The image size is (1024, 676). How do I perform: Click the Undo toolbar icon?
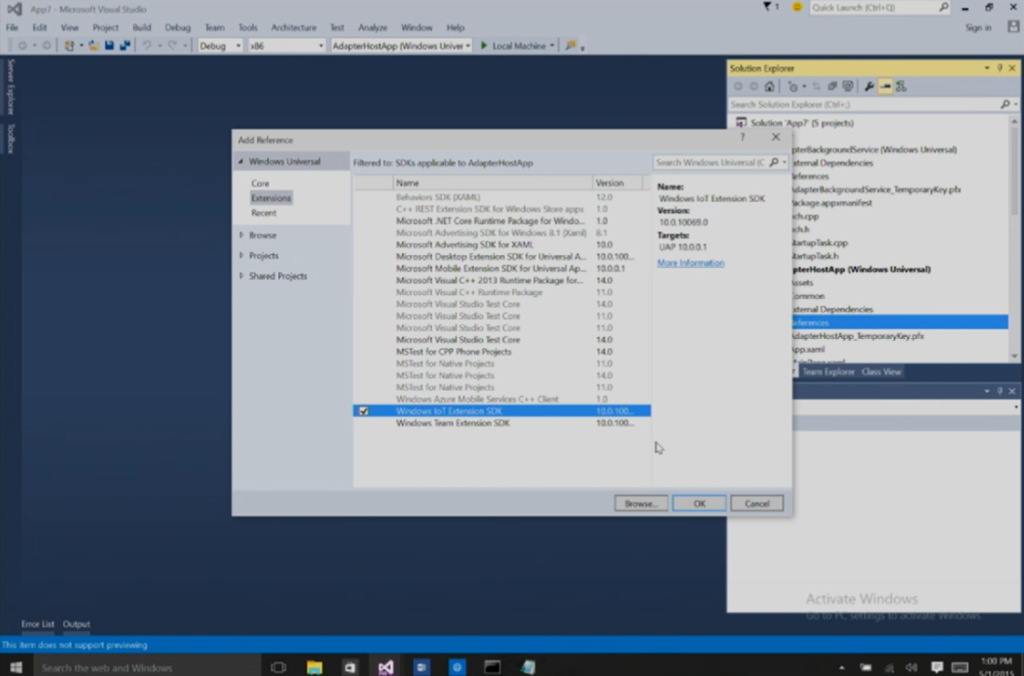[147, 46]
